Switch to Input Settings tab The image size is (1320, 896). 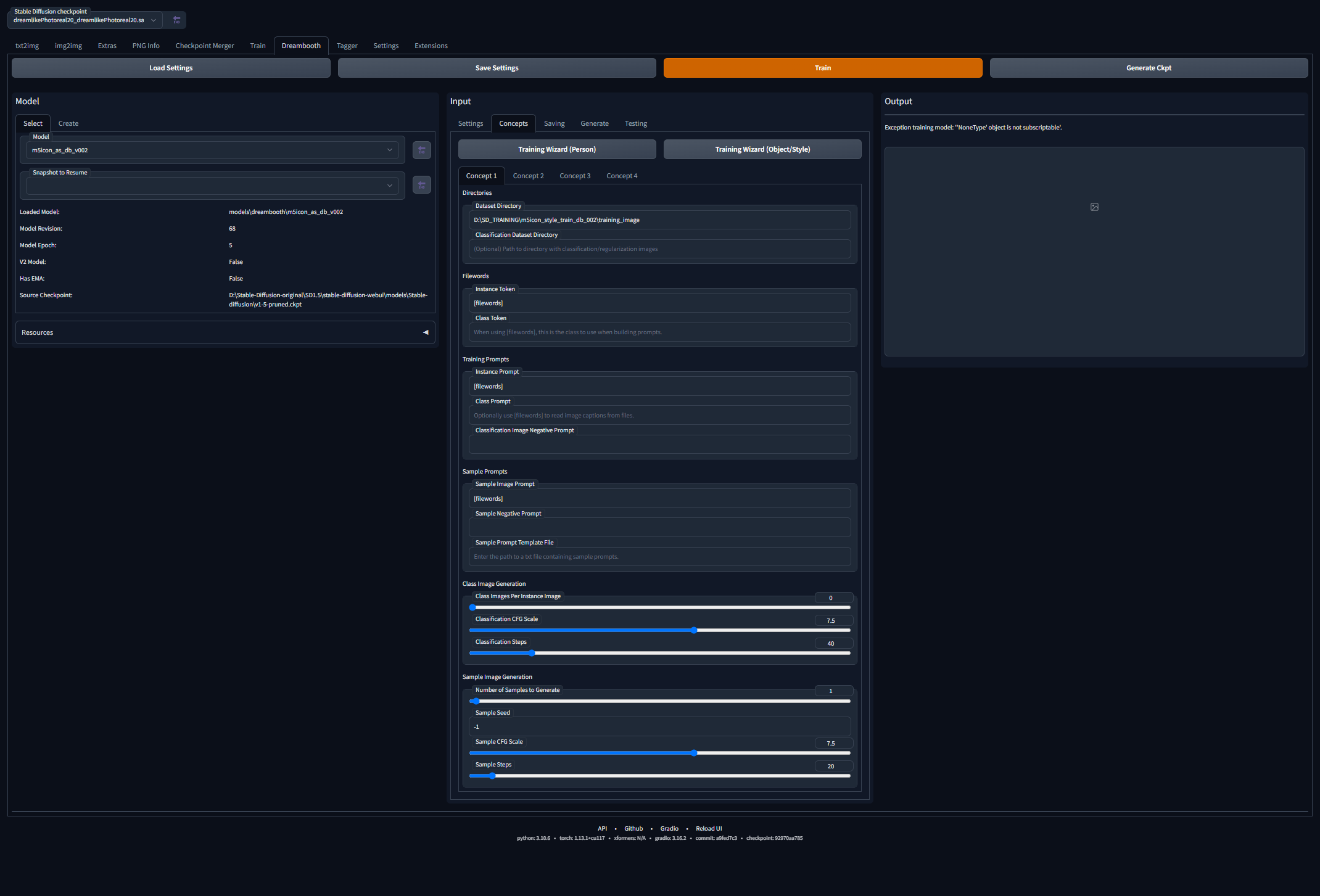click(471, 123)
